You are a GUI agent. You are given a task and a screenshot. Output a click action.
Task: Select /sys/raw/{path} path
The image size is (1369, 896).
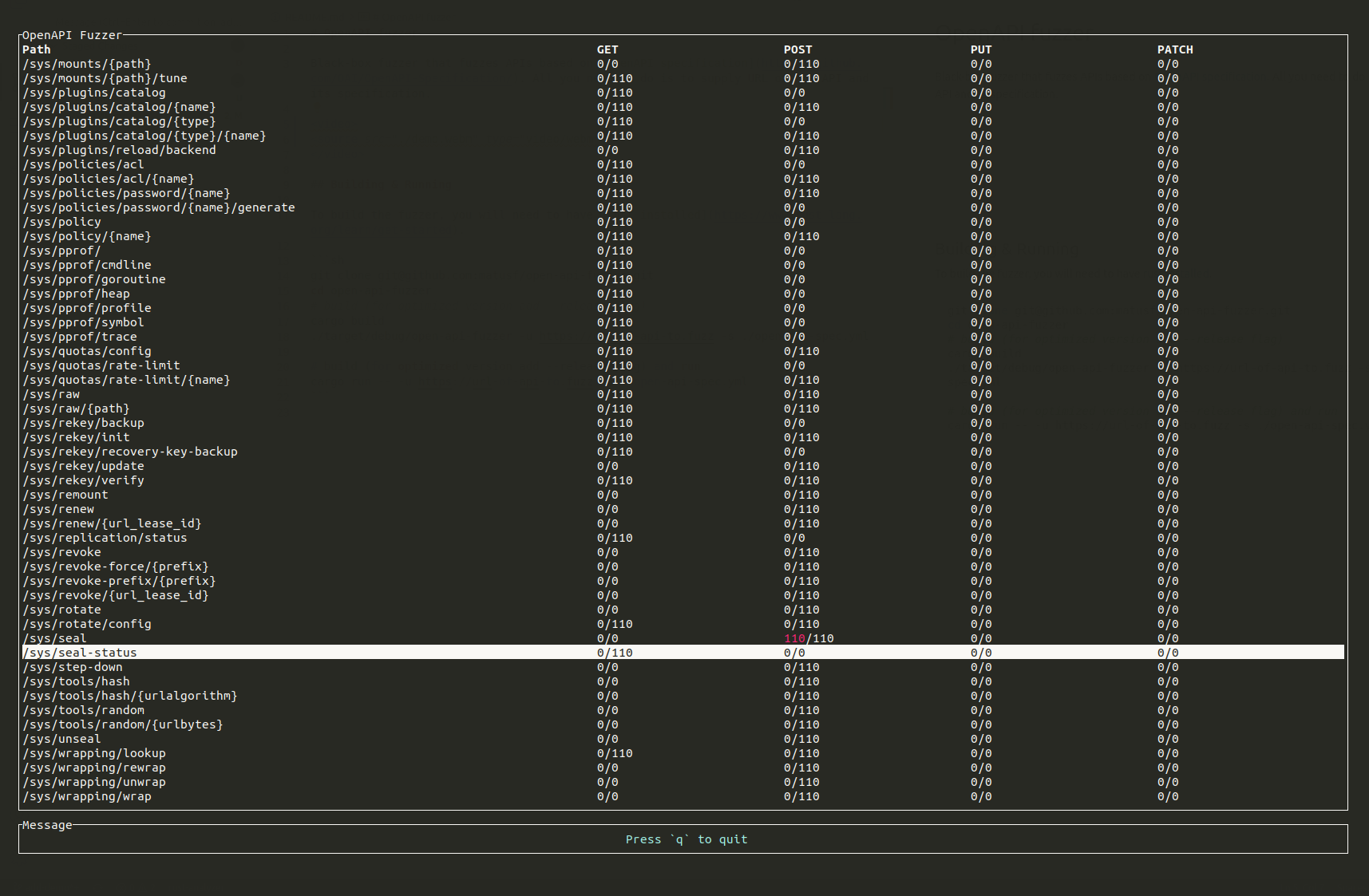pyautogui.click(x=76, y=409)
